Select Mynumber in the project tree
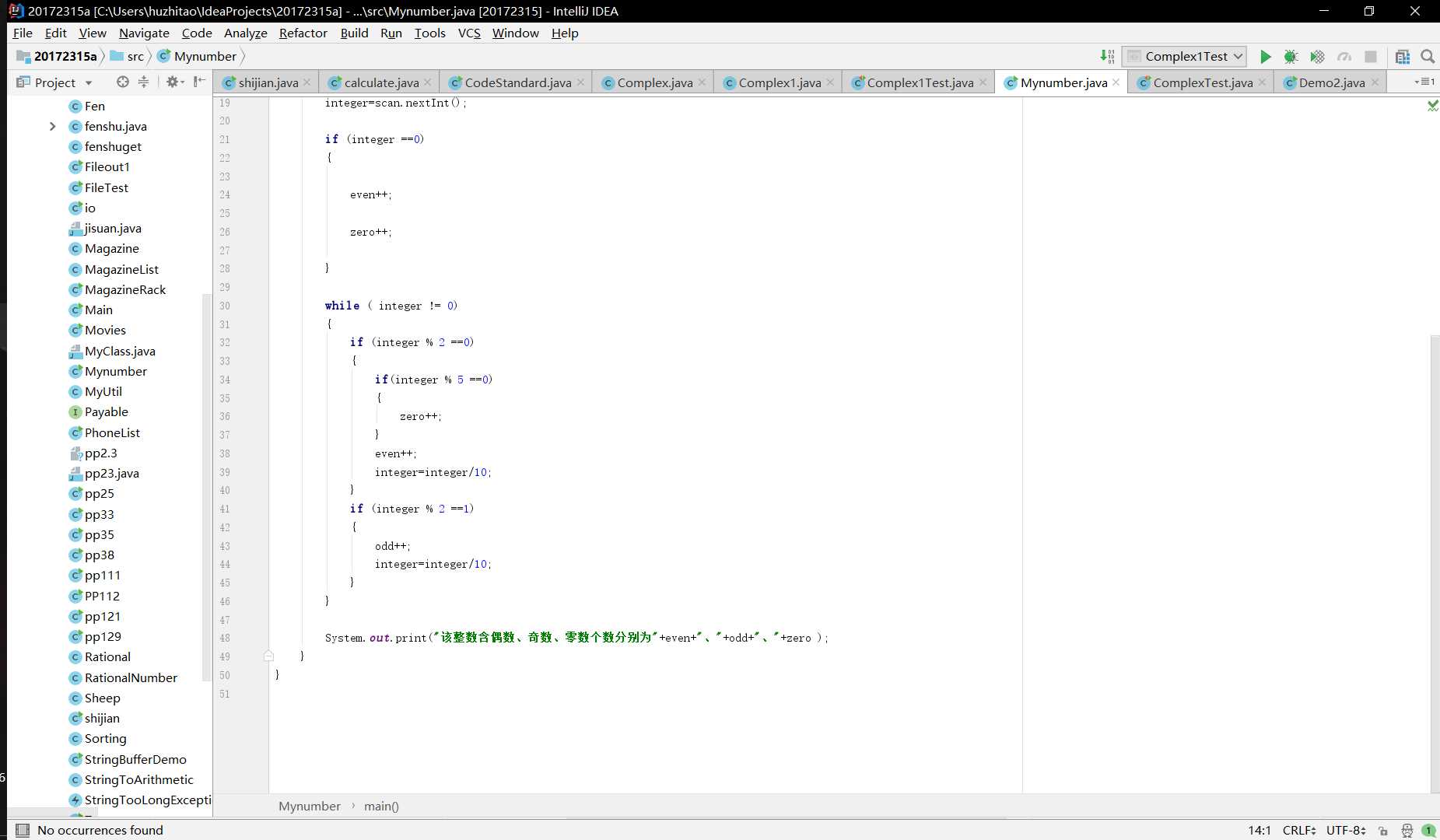The image size is (1440, 840). (115, 371)
